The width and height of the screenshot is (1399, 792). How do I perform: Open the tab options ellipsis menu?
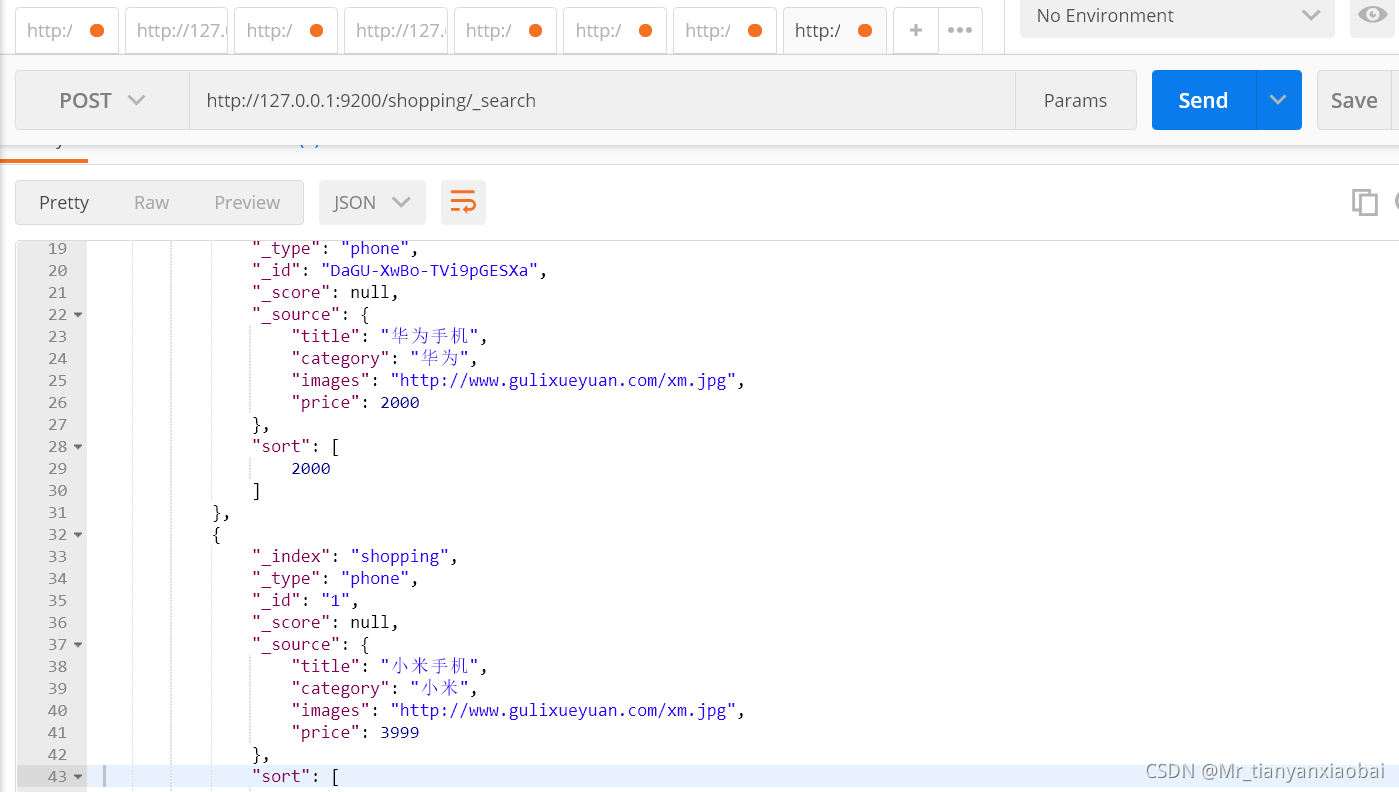coord(960,30)
